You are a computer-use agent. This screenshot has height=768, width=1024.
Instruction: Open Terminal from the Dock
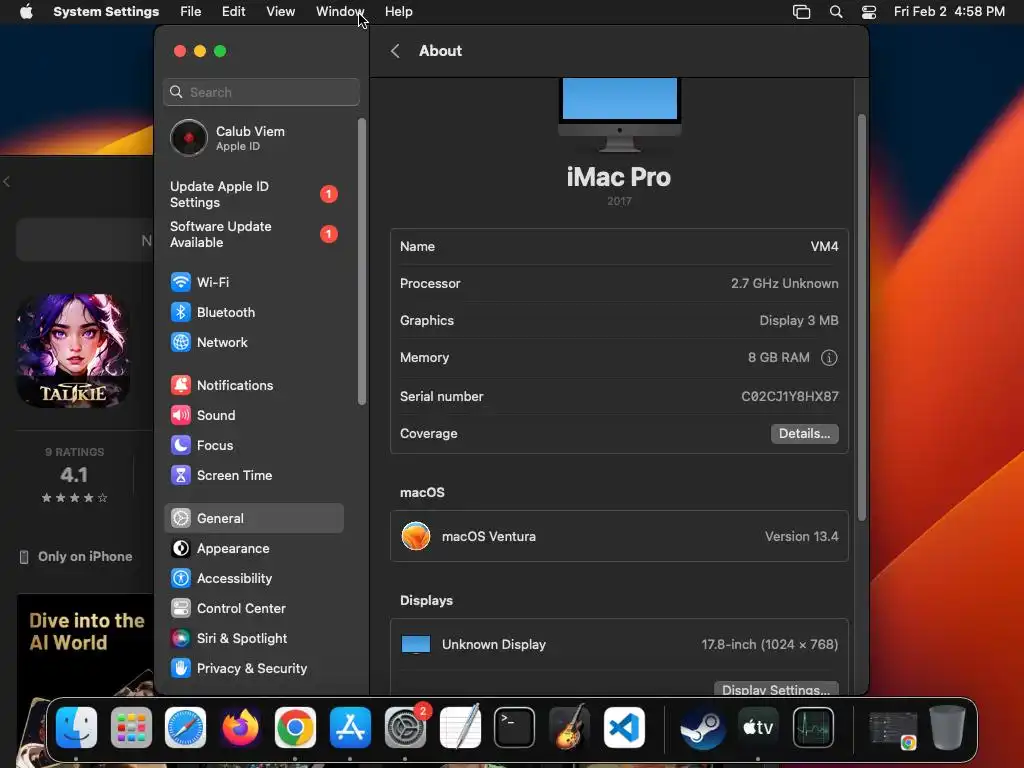[515, 728]
